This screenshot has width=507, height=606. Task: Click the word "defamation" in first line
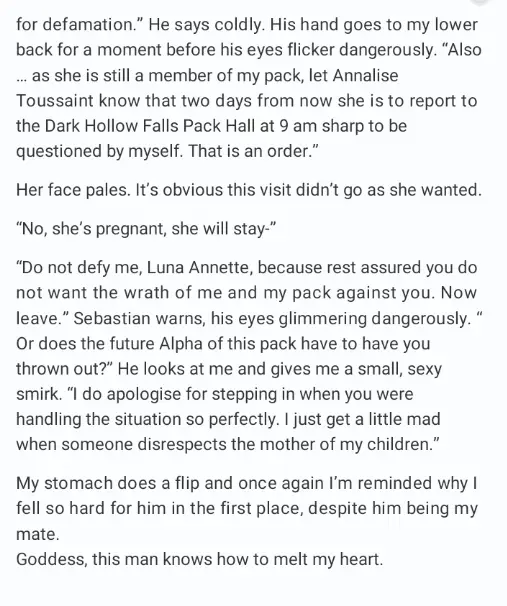click(87, 25)
